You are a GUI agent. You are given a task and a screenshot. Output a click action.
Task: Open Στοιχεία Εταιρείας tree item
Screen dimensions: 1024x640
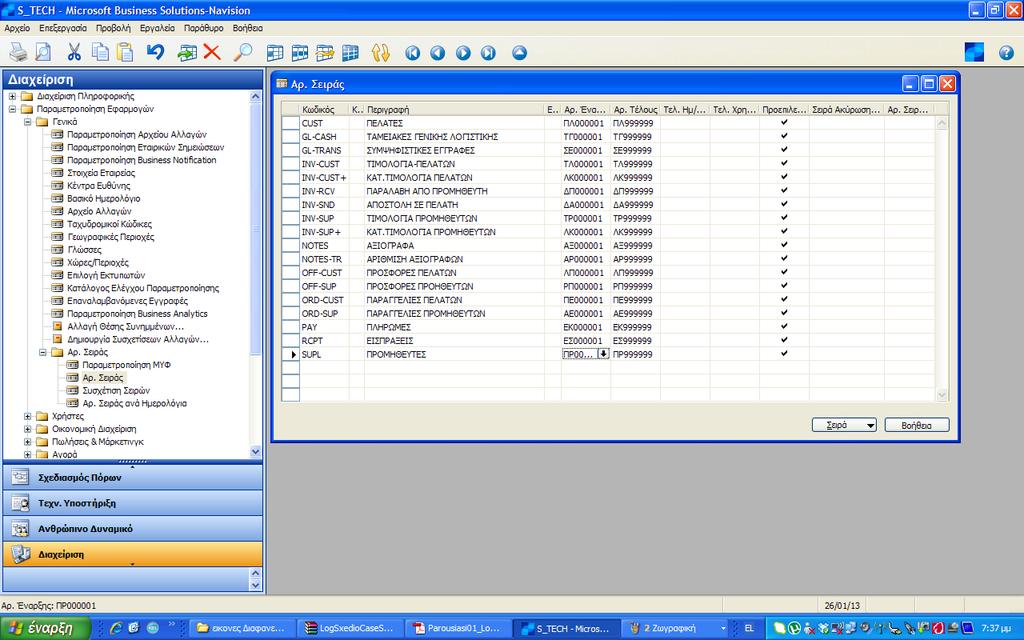101,173
